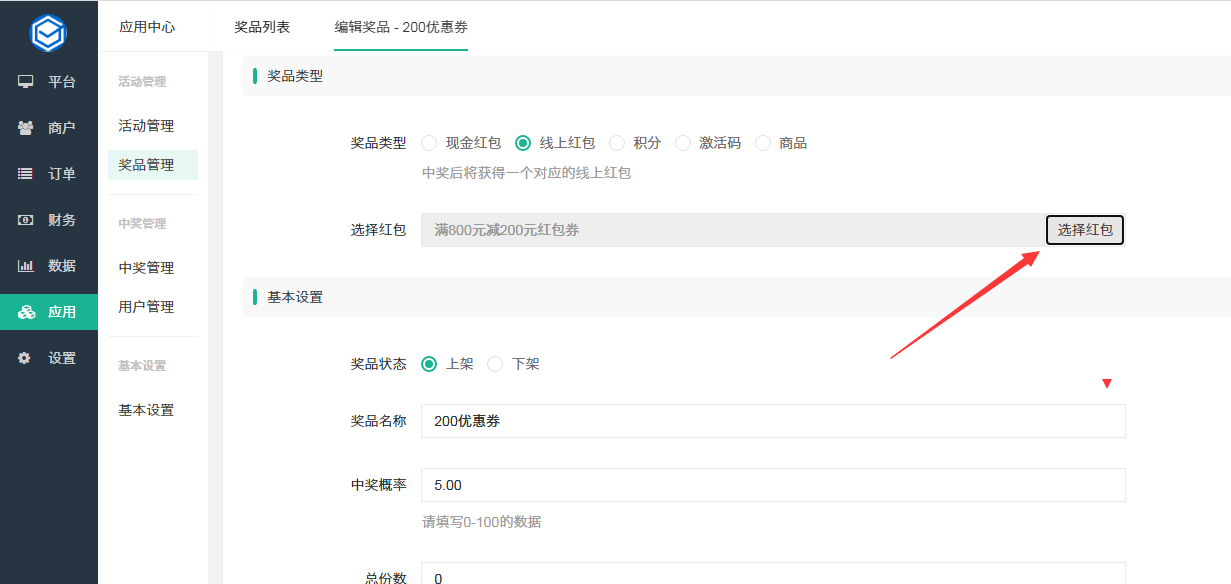1231x584 pixels.
Task: Click the 中奖管理 group label in submenu
Action: pos(142,224)
